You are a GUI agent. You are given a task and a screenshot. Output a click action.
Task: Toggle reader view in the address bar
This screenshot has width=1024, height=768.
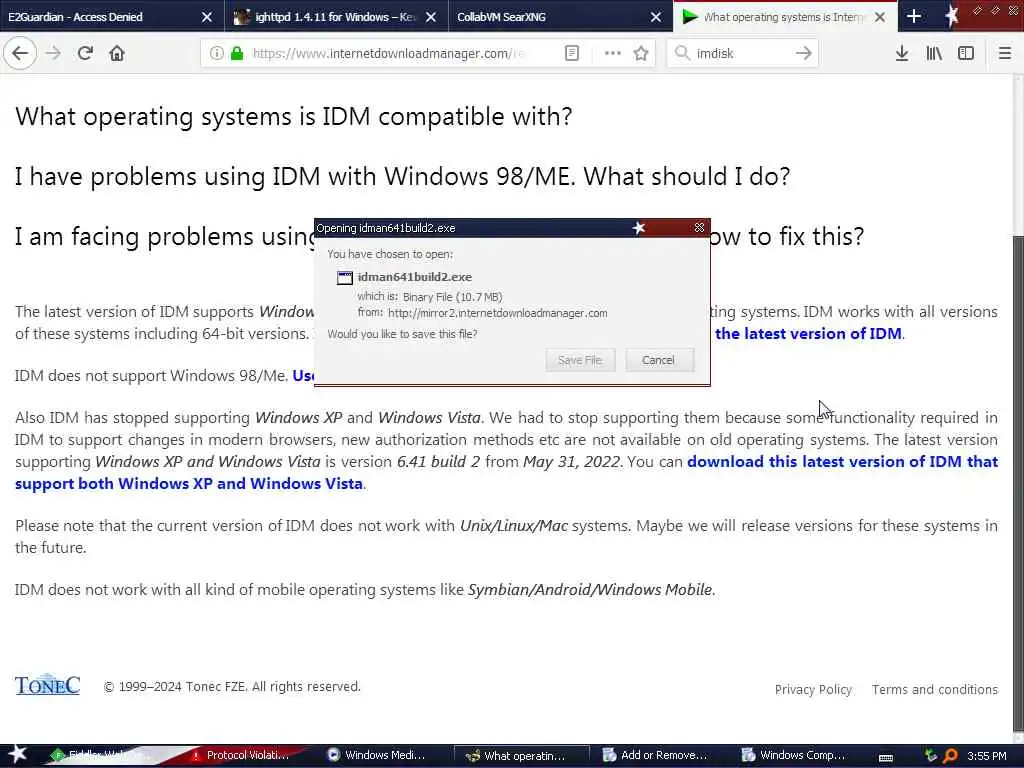571,54
